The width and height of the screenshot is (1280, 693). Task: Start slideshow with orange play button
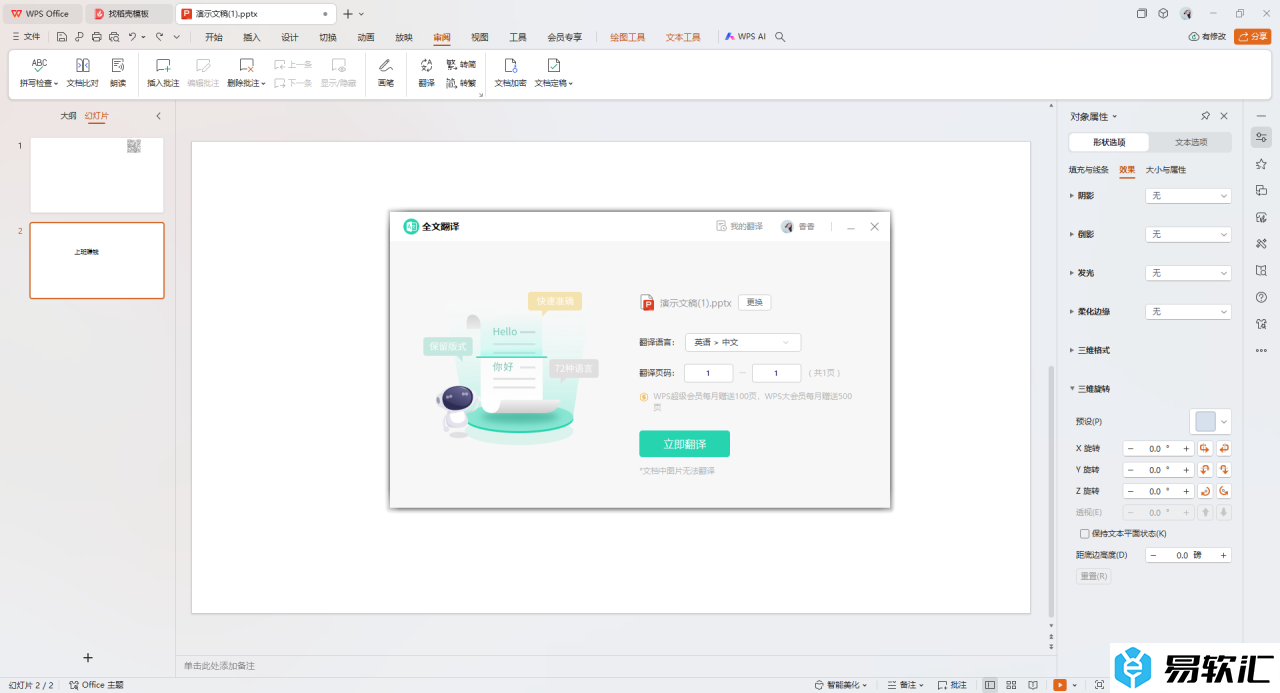[1060, 685]
